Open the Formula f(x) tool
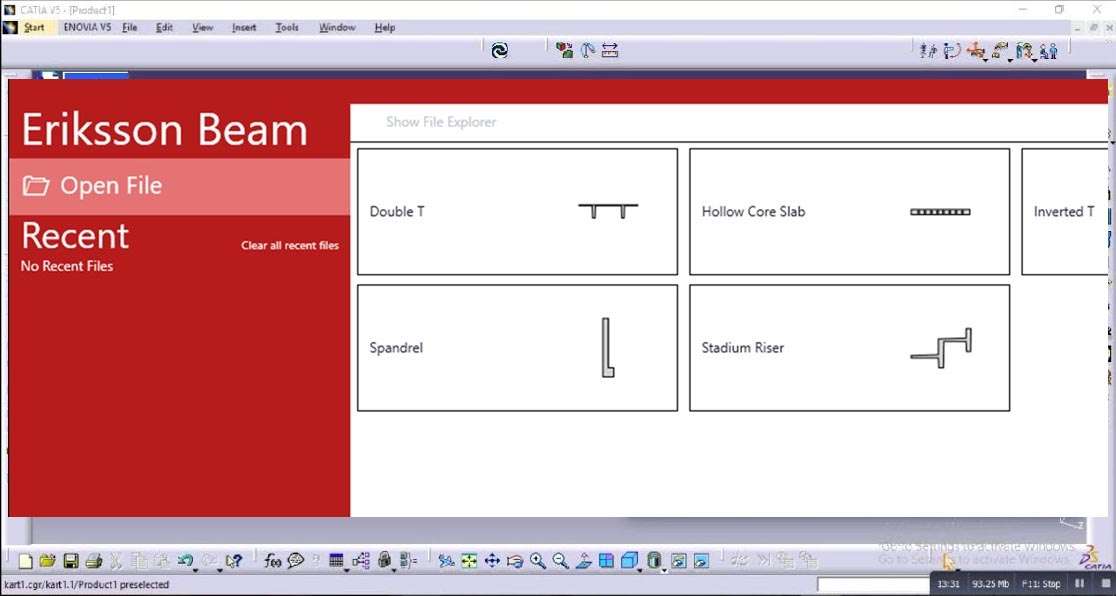This screenshot has width=1116, height=596. pyautogui.click(x=272, y=561)
